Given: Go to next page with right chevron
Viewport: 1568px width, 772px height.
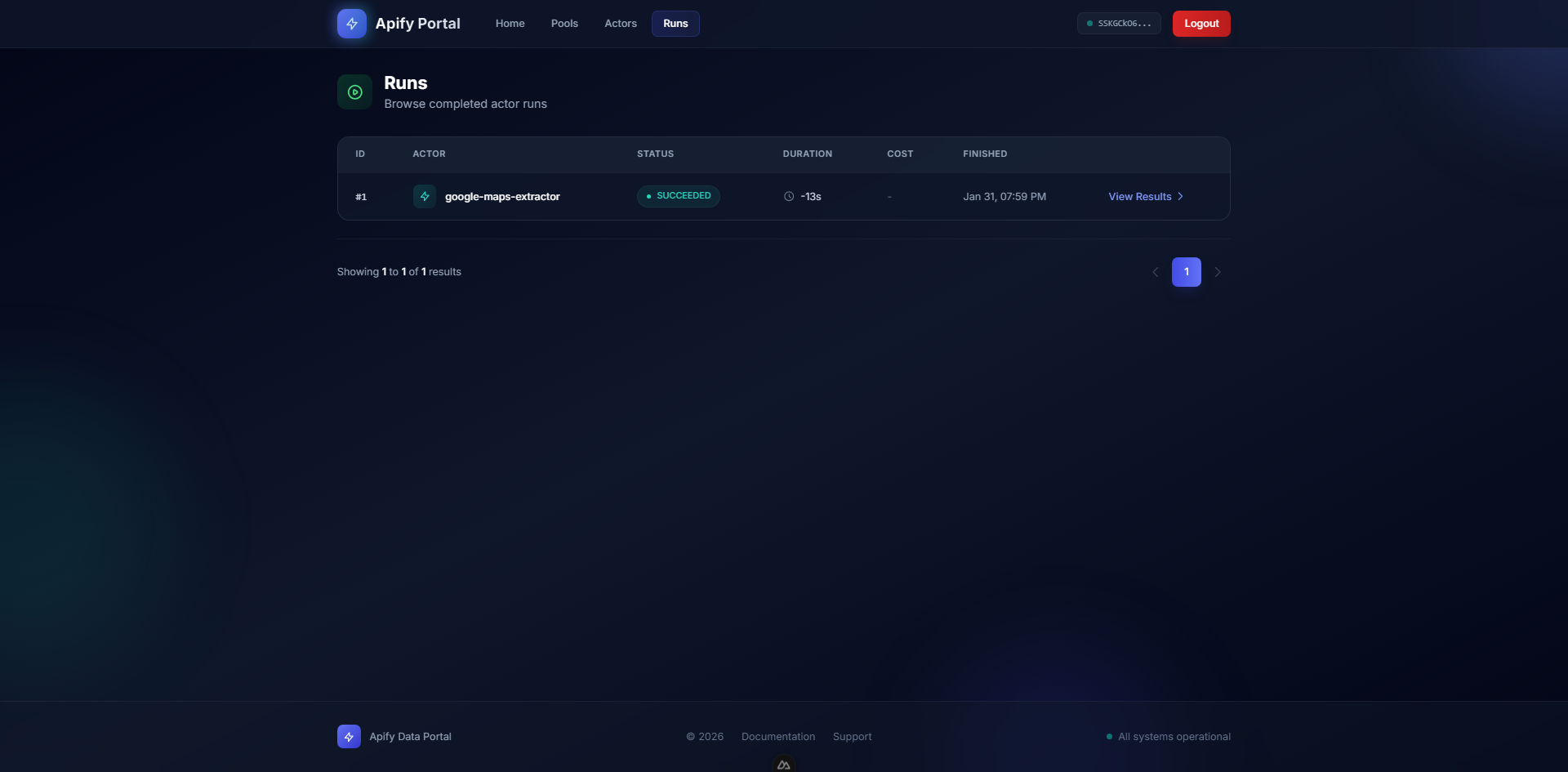Looking at the screenshot, I should (1218, 272).
